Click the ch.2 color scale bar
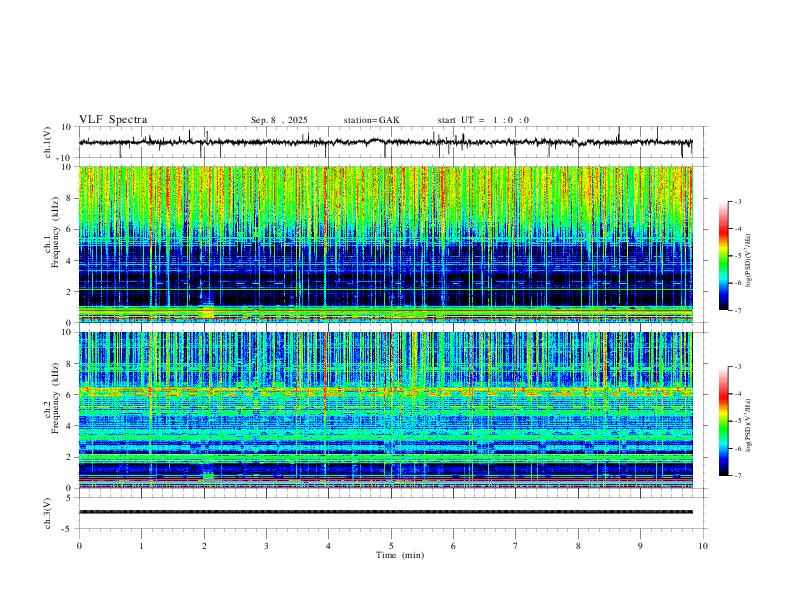 pyautogui.click(x=724, y=421)
